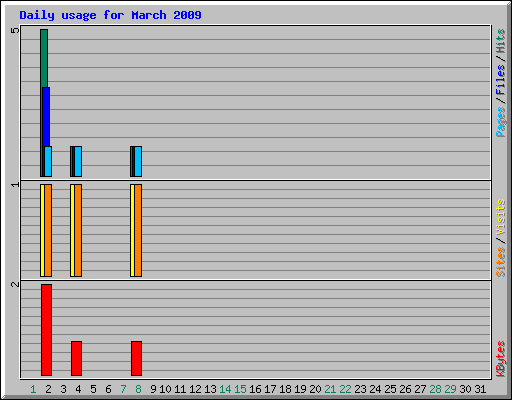
Task: Click day label "4" on the x-axis
Action: tap(78, 389)
